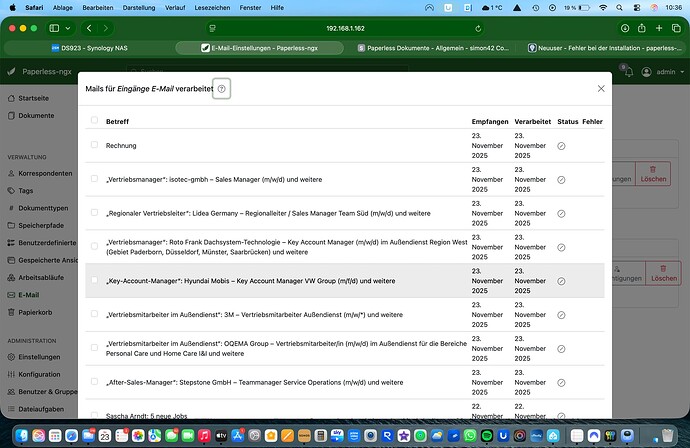
Task: Open Mail from the dock
Action: pyautogui.click(x=88, y=436)
